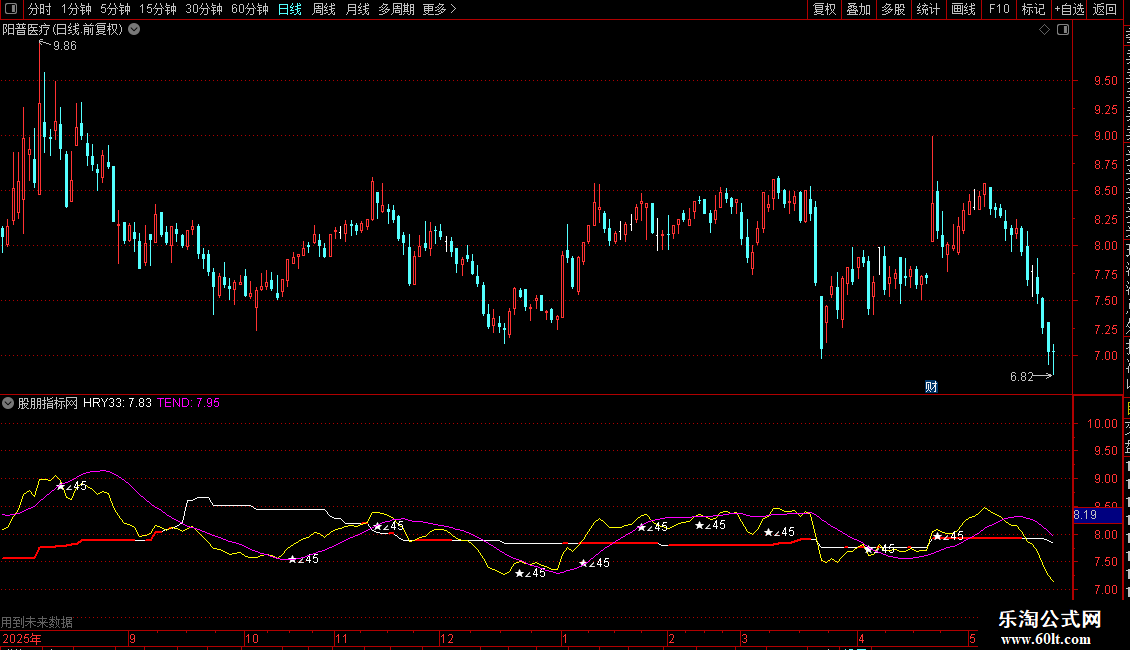The image size is (1130, 650).
Task: Select the 日线 daily chart tab
Action: coord(290,9)
